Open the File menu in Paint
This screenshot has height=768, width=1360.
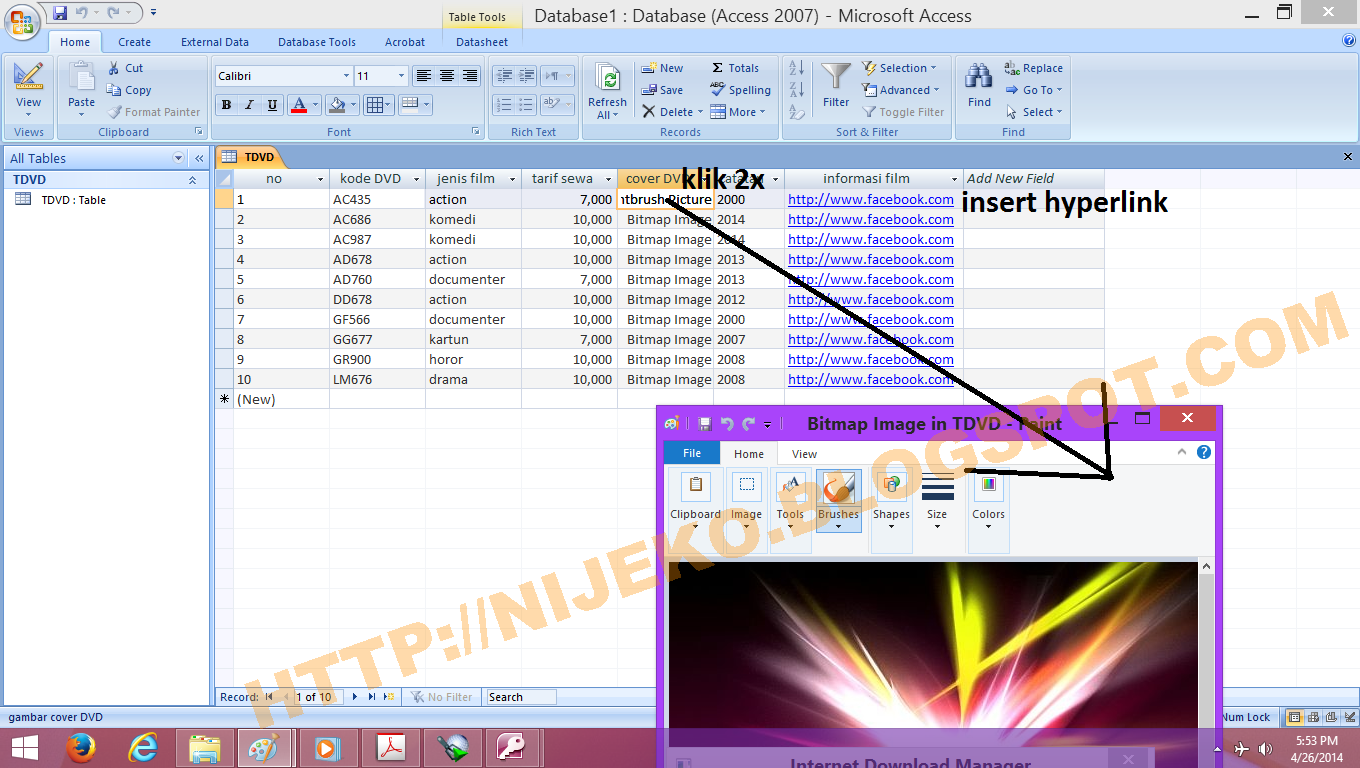click(692, 453)
